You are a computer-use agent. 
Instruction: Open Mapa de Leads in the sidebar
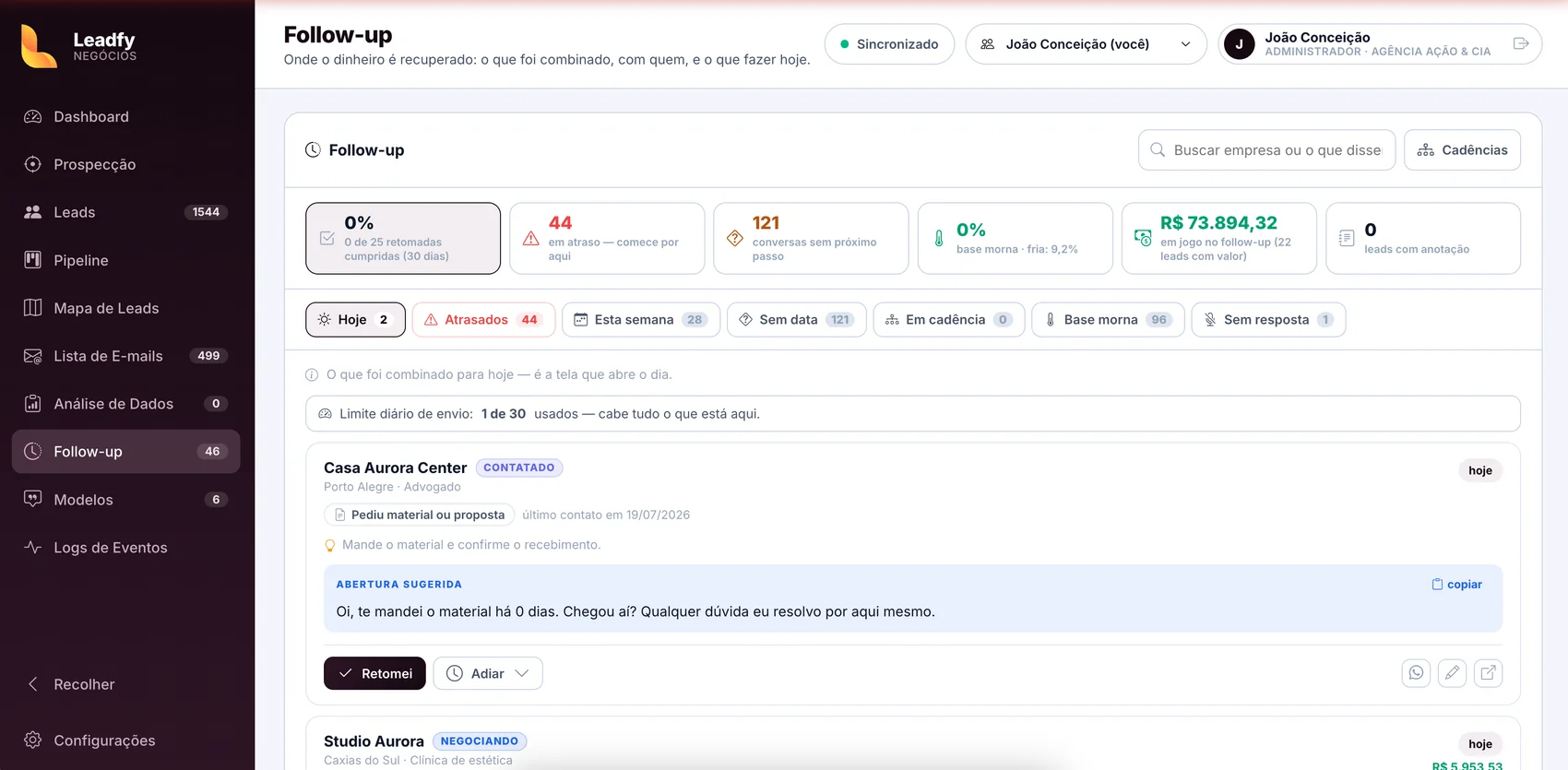tap(126, 308)
